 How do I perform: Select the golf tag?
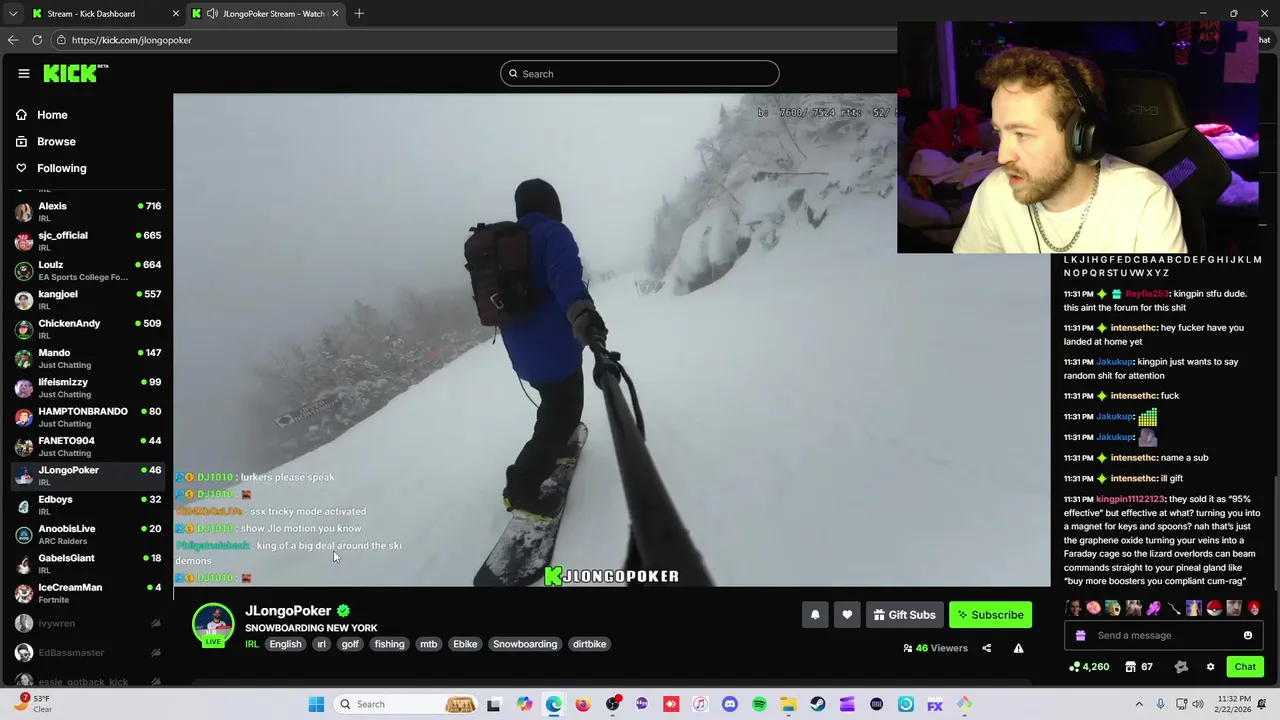tap(350, 644)
